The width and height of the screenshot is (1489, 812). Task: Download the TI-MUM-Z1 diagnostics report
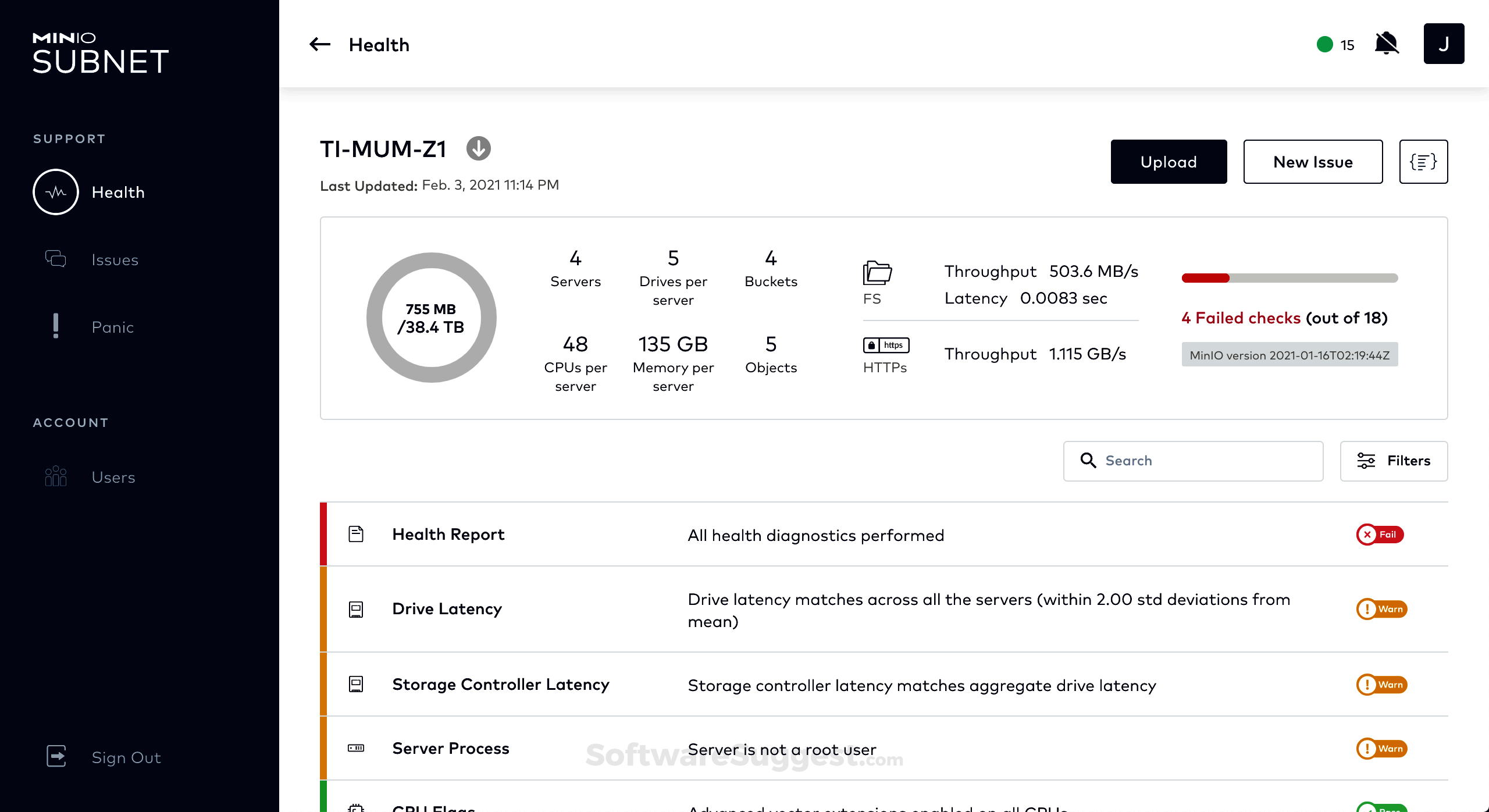click(x=478, y=148)
